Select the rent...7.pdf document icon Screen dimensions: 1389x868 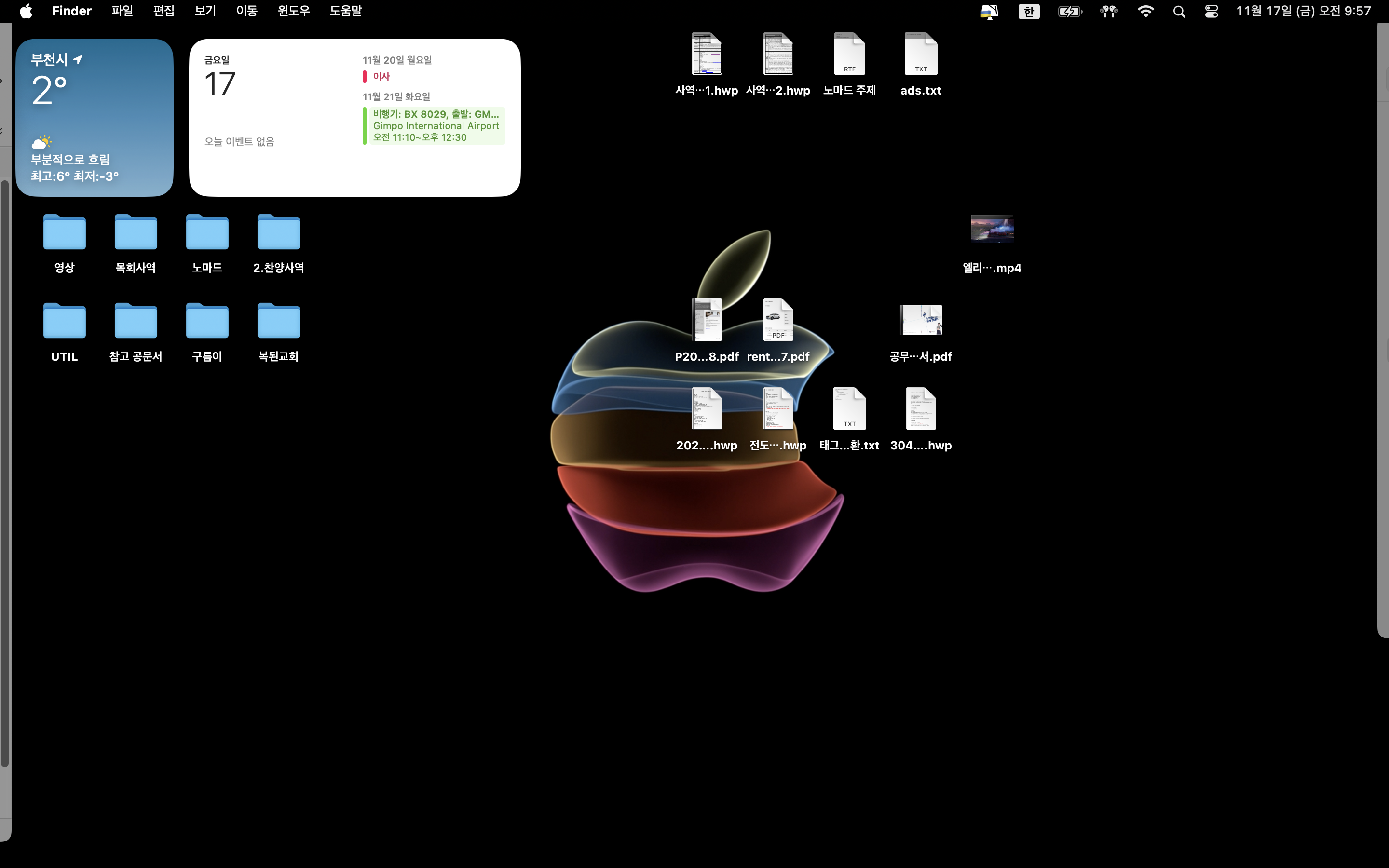click(778, 320)
